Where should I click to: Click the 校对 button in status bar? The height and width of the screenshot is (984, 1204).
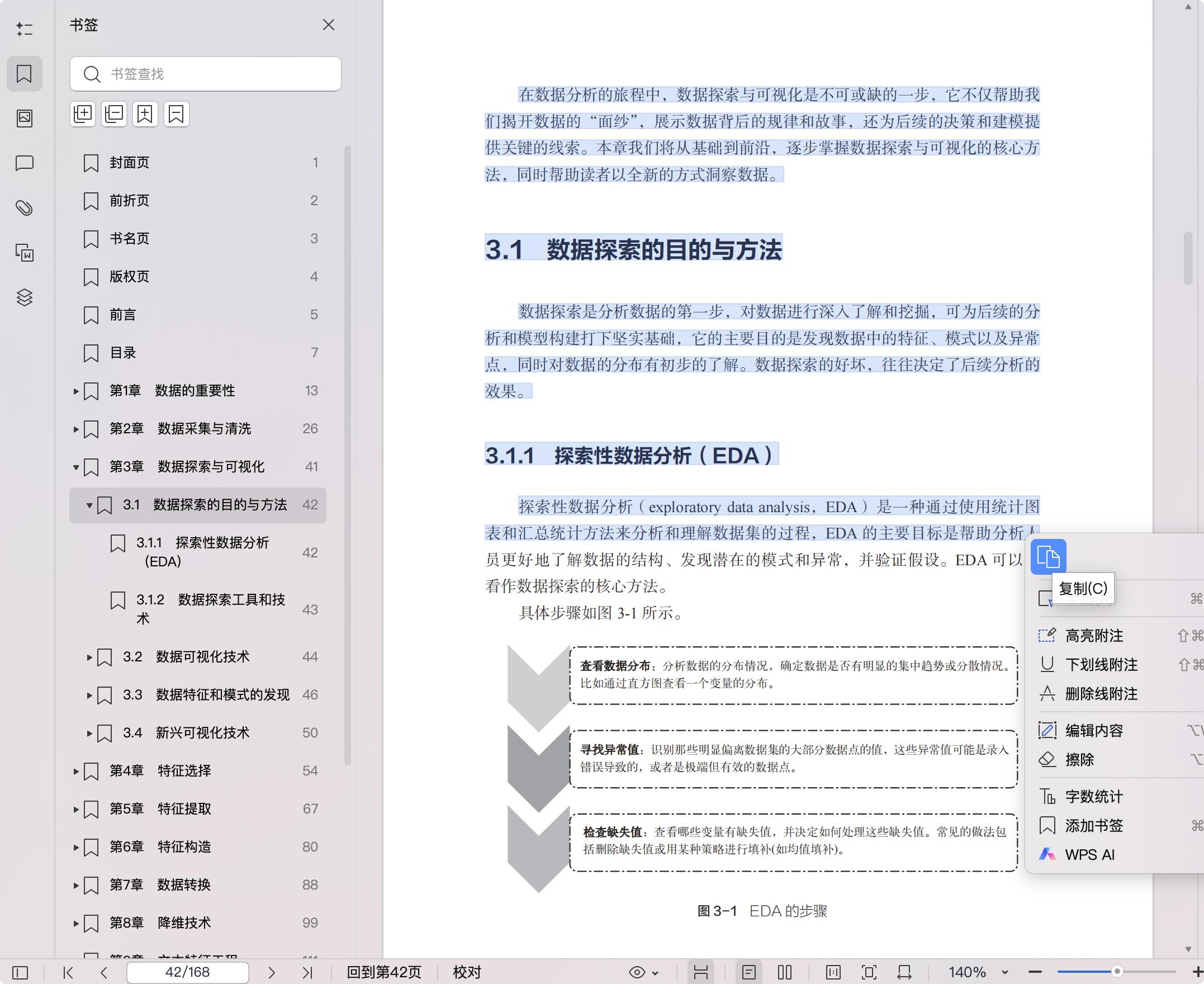[467, 973]
